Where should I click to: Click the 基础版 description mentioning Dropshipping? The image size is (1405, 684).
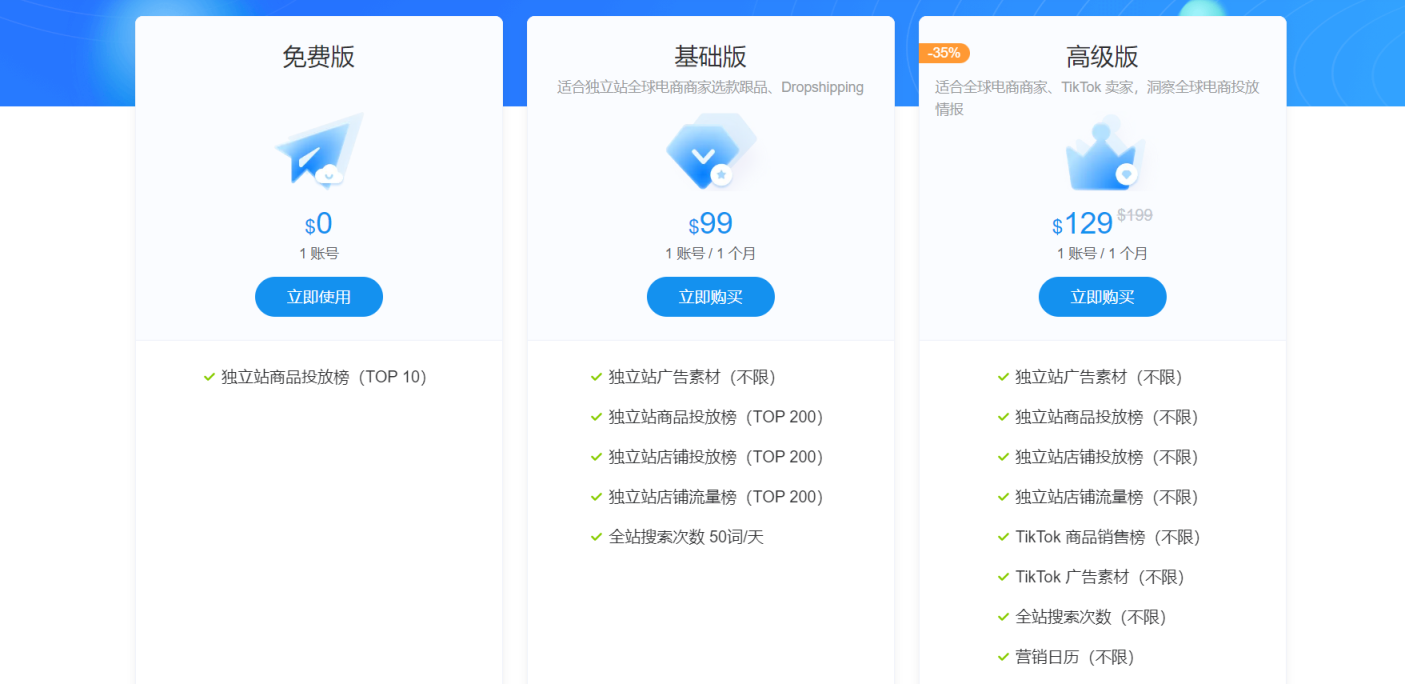710,87
